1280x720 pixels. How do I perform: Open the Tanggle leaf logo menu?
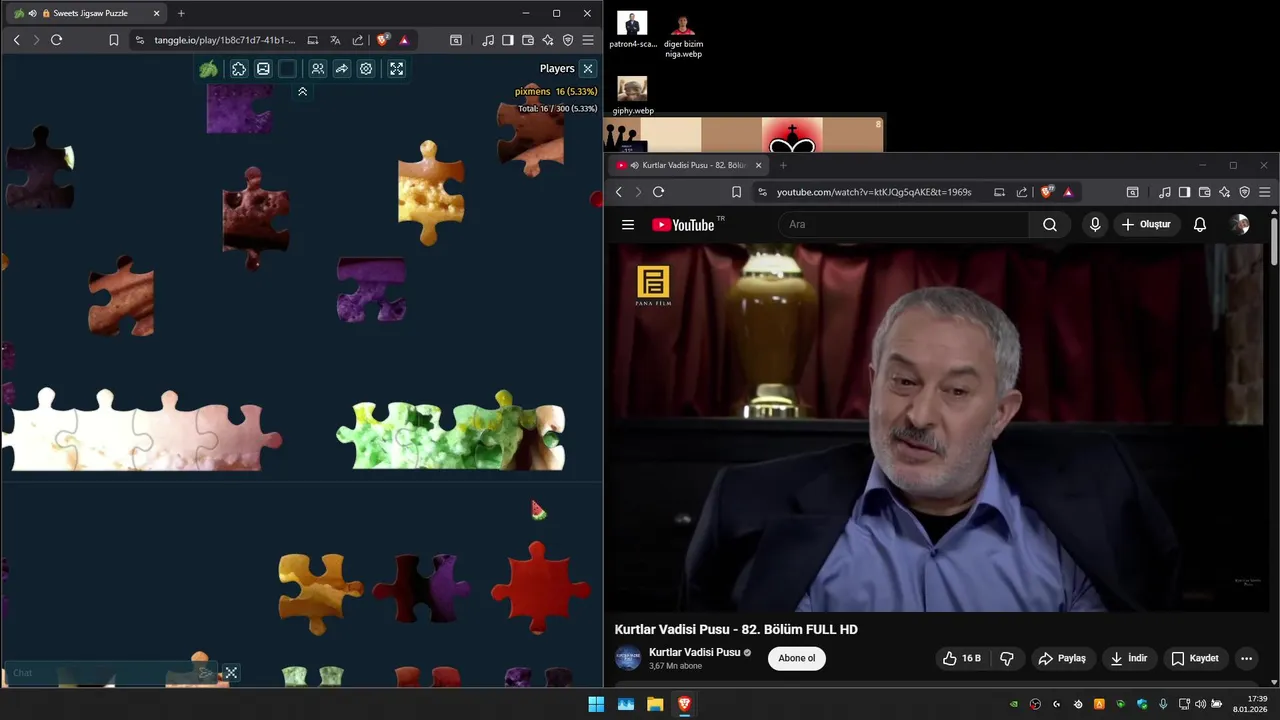coord(208,69)
